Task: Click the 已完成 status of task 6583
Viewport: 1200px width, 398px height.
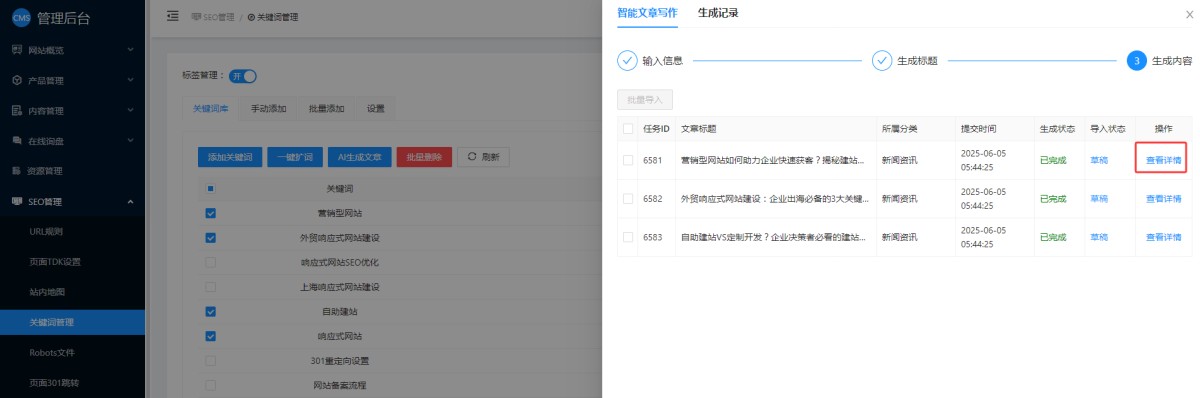Action: 1054,237
